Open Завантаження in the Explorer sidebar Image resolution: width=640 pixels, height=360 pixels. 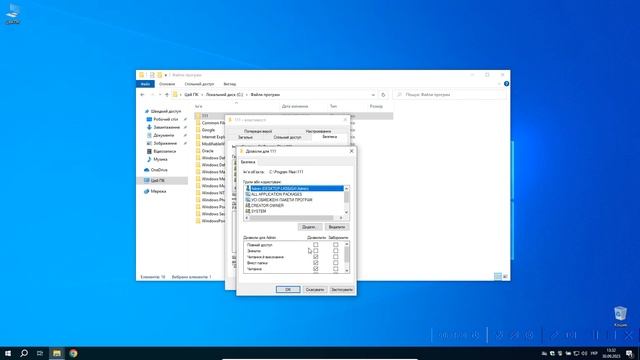pos(163,127)
